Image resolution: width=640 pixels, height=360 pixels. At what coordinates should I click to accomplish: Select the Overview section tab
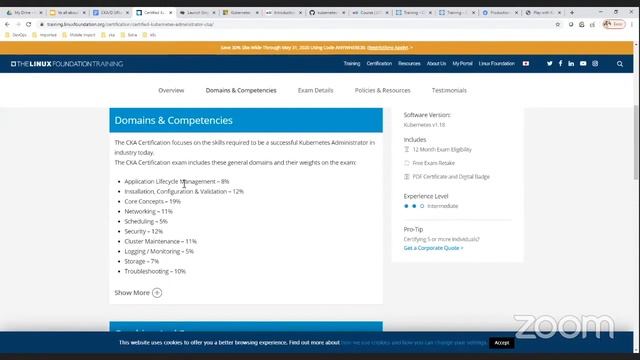[171, 90]
